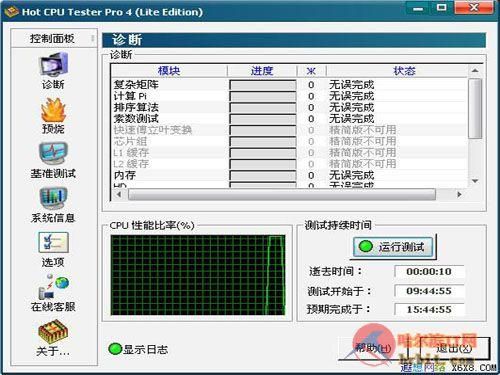Click 精简版不可用 status of 芯片组
Screen dimensions: 500x375
[x=363, y=141]
